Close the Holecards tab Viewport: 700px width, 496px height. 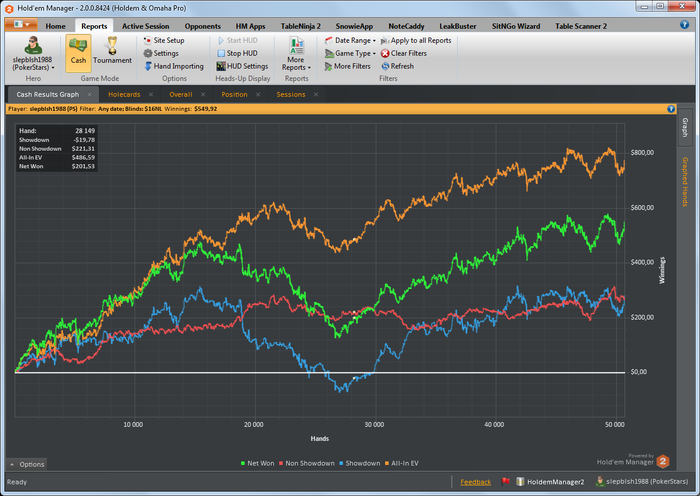point(151,95)
